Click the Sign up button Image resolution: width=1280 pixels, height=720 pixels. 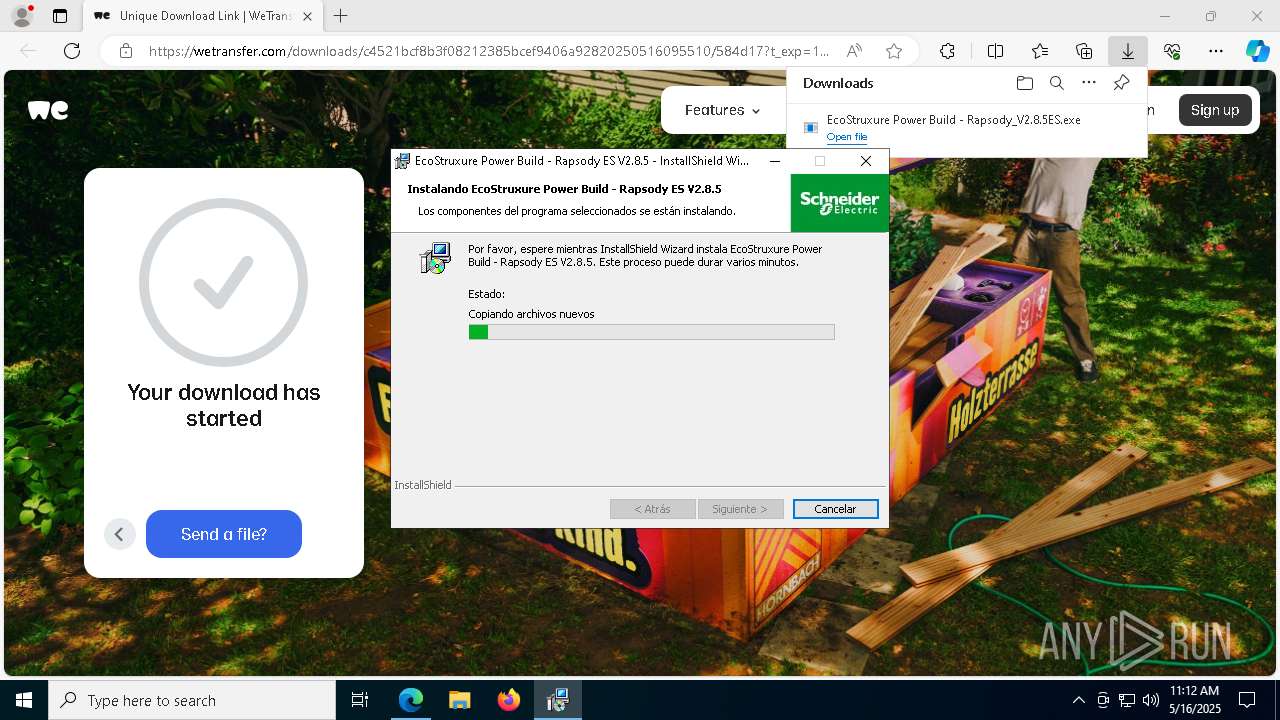pos(1215,110)
